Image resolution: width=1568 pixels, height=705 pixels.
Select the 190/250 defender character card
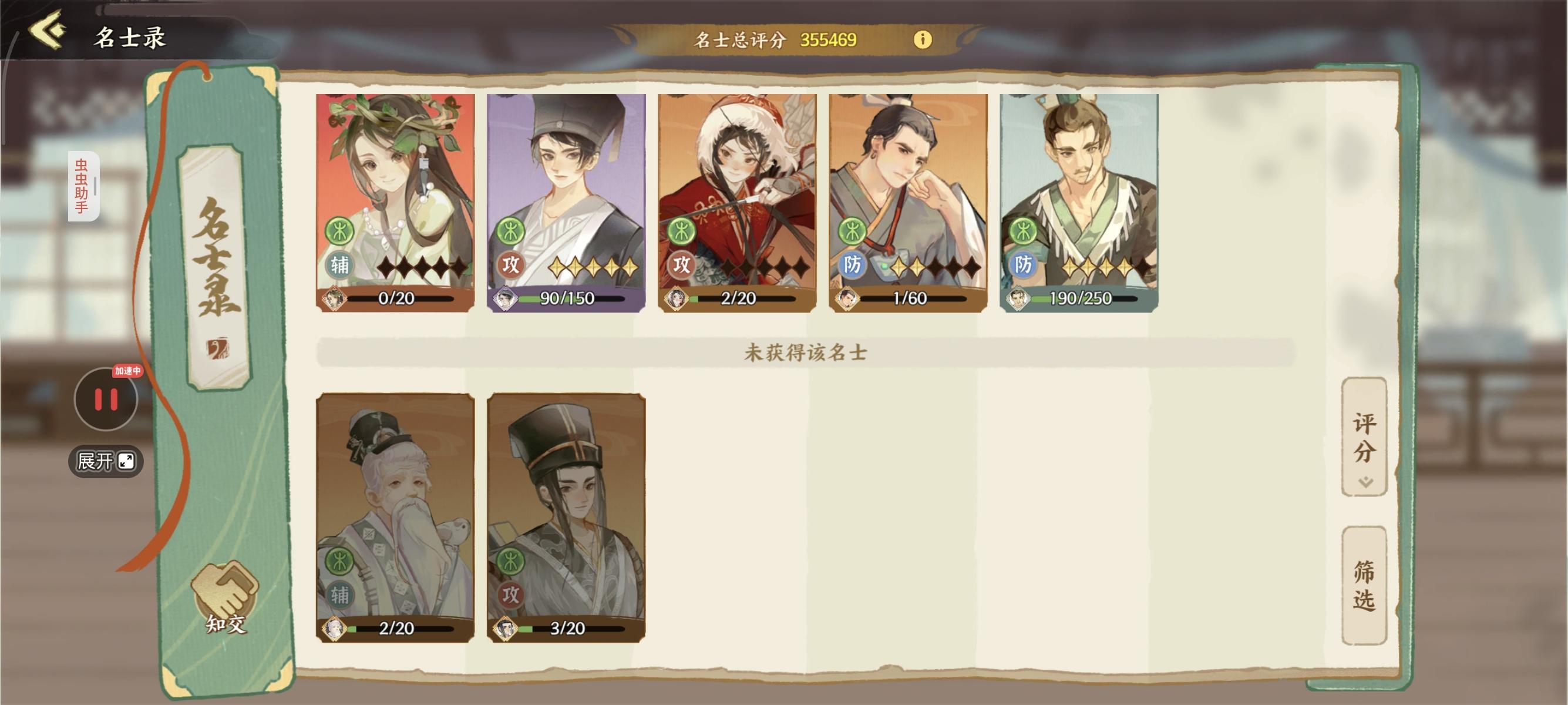pos(1079,203)
